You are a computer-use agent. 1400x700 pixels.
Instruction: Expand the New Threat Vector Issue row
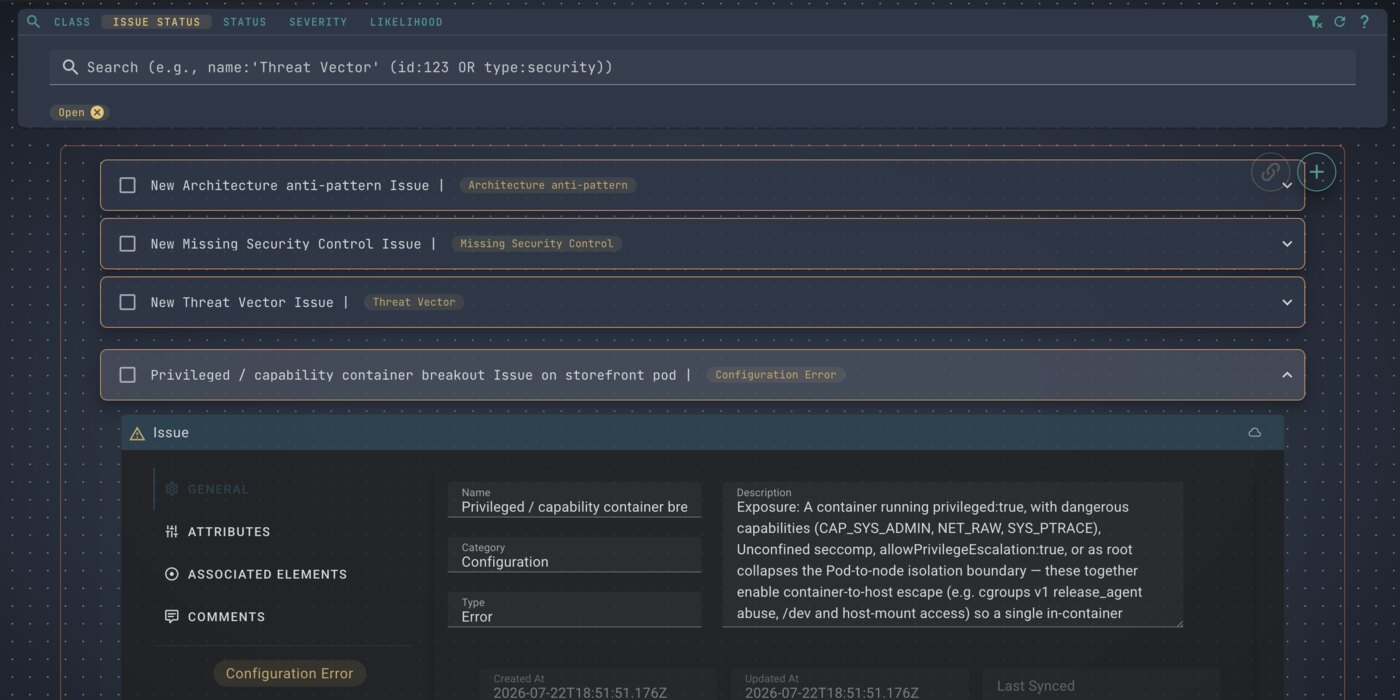pyautogui.click(x=1287, y=302)
